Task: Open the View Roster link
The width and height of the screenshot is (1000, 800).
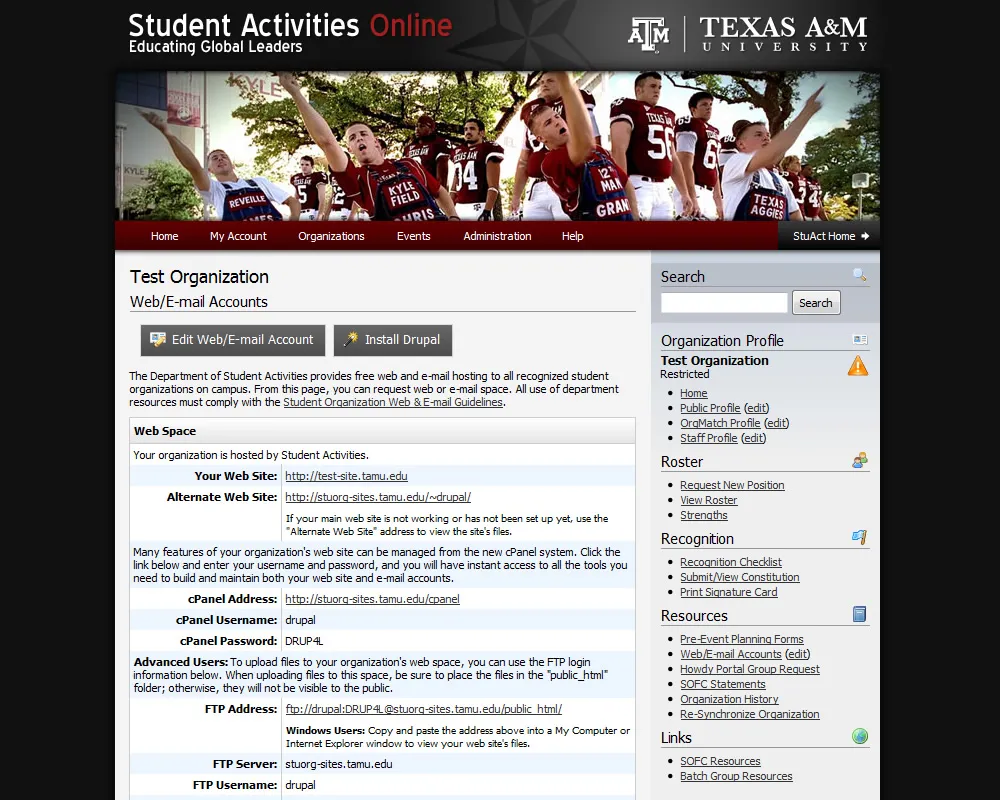Action: pos(709,500)
